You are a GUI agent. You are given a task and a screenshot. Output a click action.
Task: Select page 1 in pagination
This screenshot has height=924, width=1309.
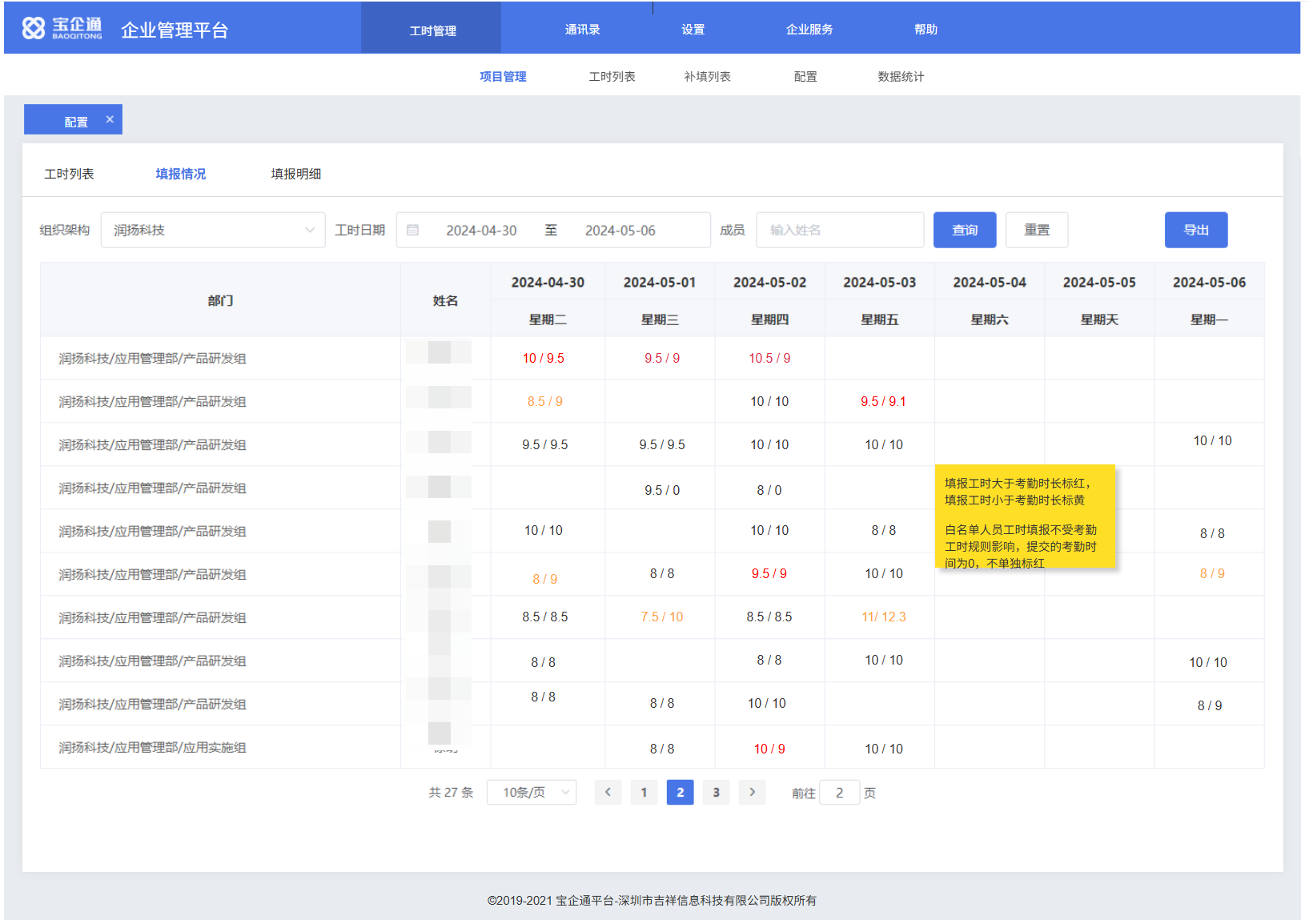pos(644,793)
